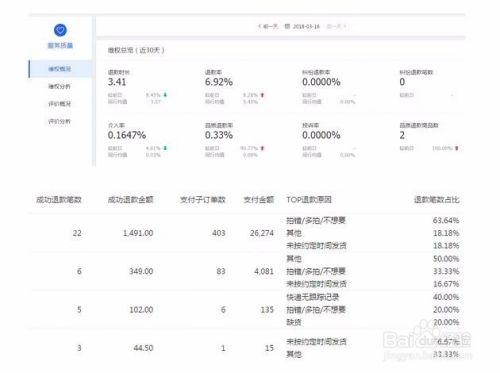Click the 支付子订单数 column header
Viewport: 500px width, 373px height.
pyautogui.click(x=203, y=200)
